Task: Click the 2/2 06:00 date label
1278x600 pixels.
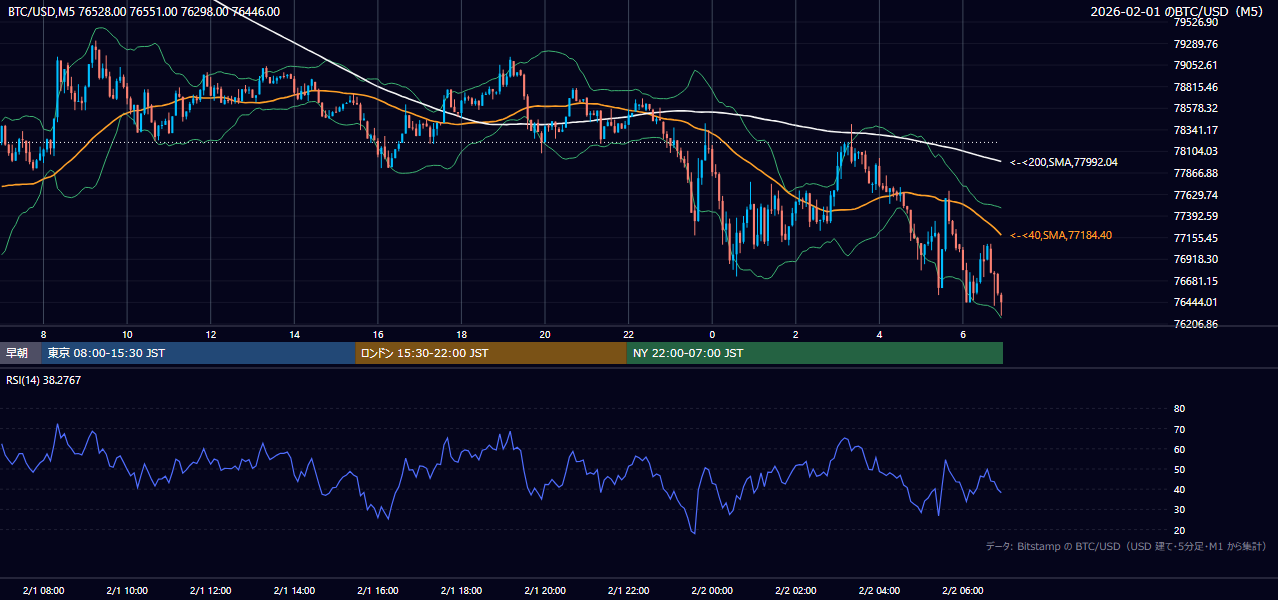Action: click(963, 591)
